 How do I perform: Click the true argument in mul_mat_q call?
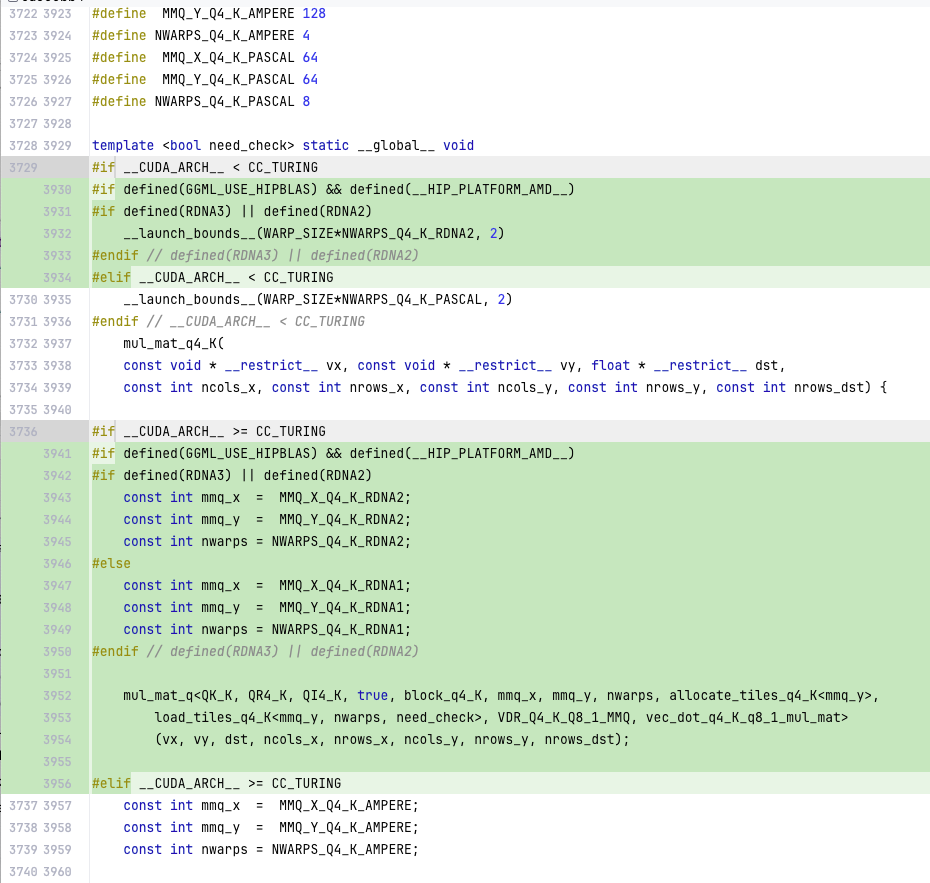pos(372,696)
